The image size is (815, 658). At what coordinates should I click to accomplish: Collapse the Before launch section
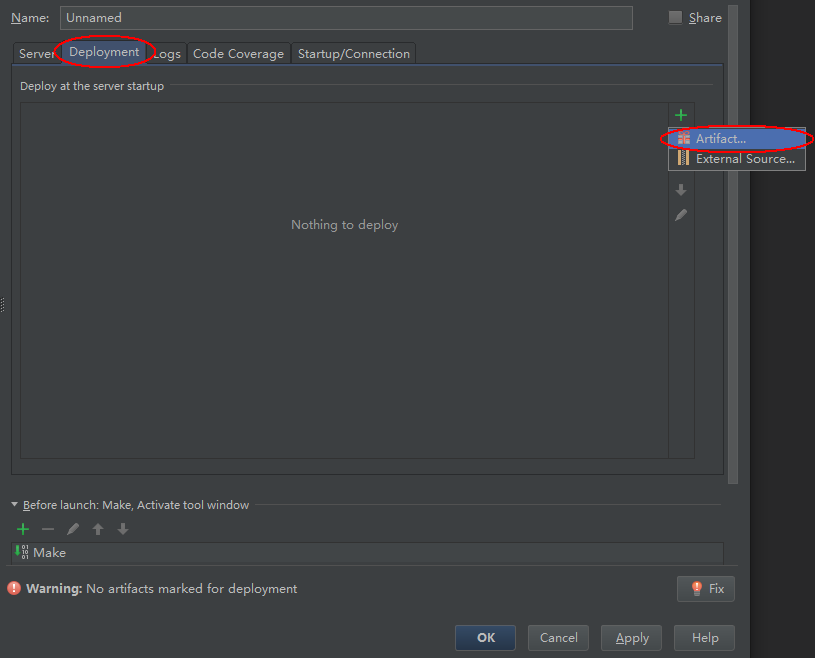(14, 505)
